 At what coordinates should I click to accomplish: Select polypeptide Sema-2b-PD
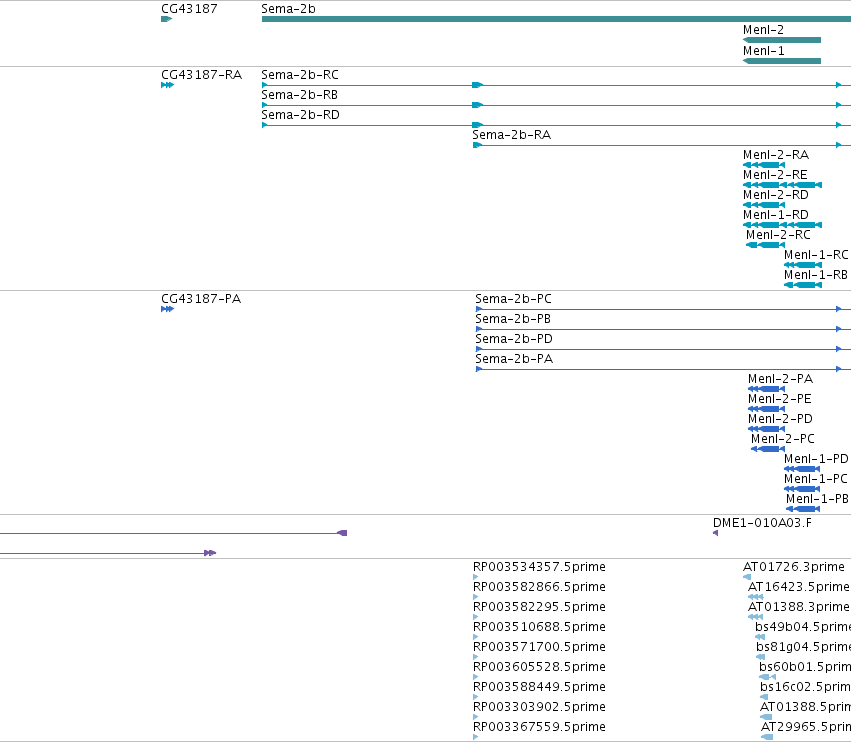(513, 339)
